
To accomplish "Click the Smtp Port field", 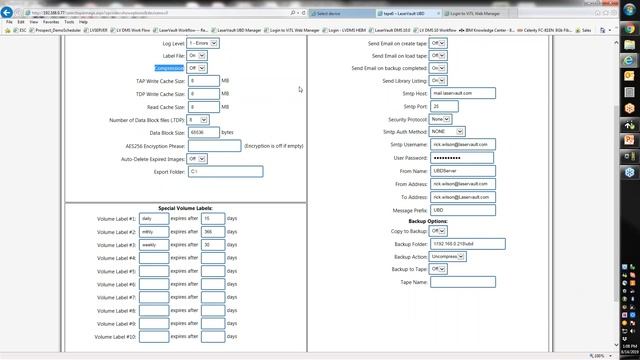I will (x=444, y=106).
